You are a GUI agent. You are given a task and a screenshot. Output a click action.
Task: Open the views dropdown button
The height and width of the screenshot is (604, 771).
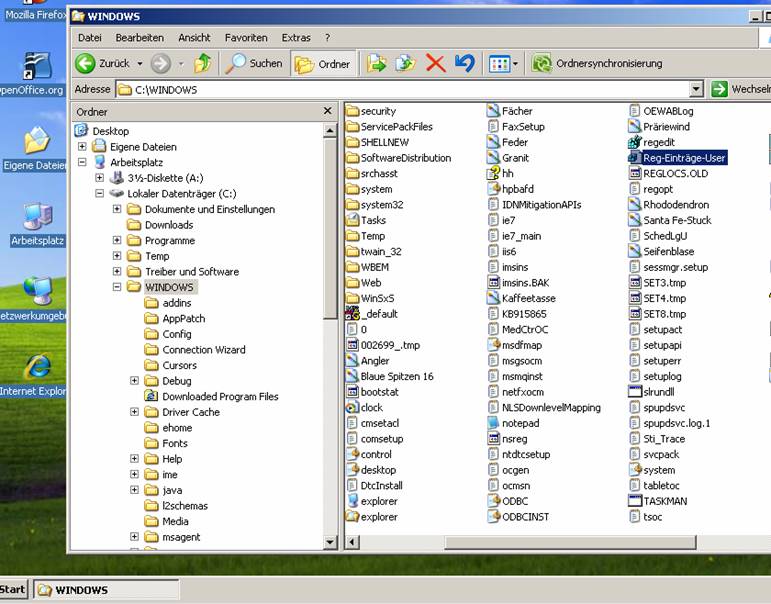tap(503, 63)
